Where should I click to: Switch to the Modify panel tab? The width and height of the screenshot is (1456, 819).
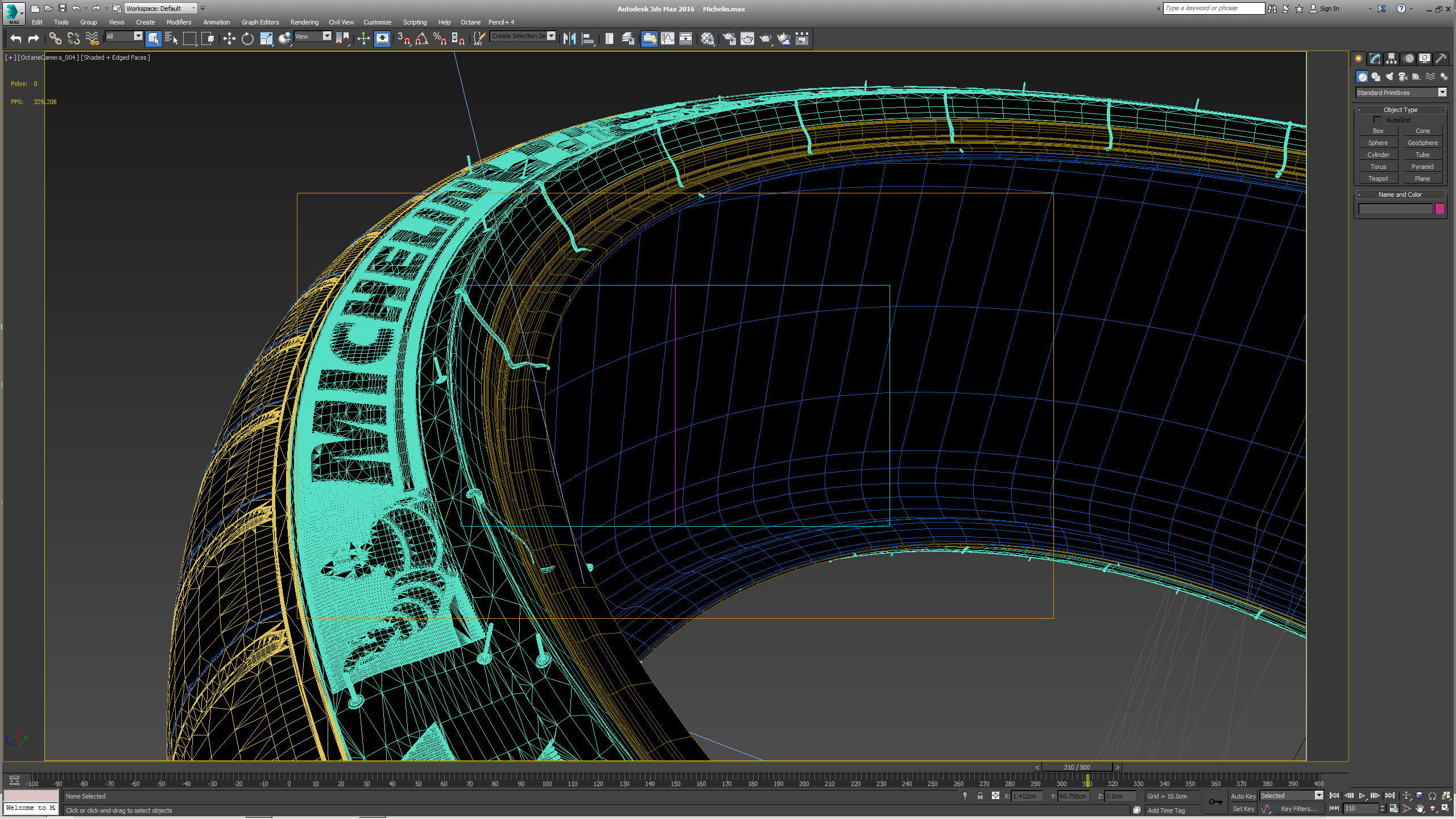(x=1375, y=59)
